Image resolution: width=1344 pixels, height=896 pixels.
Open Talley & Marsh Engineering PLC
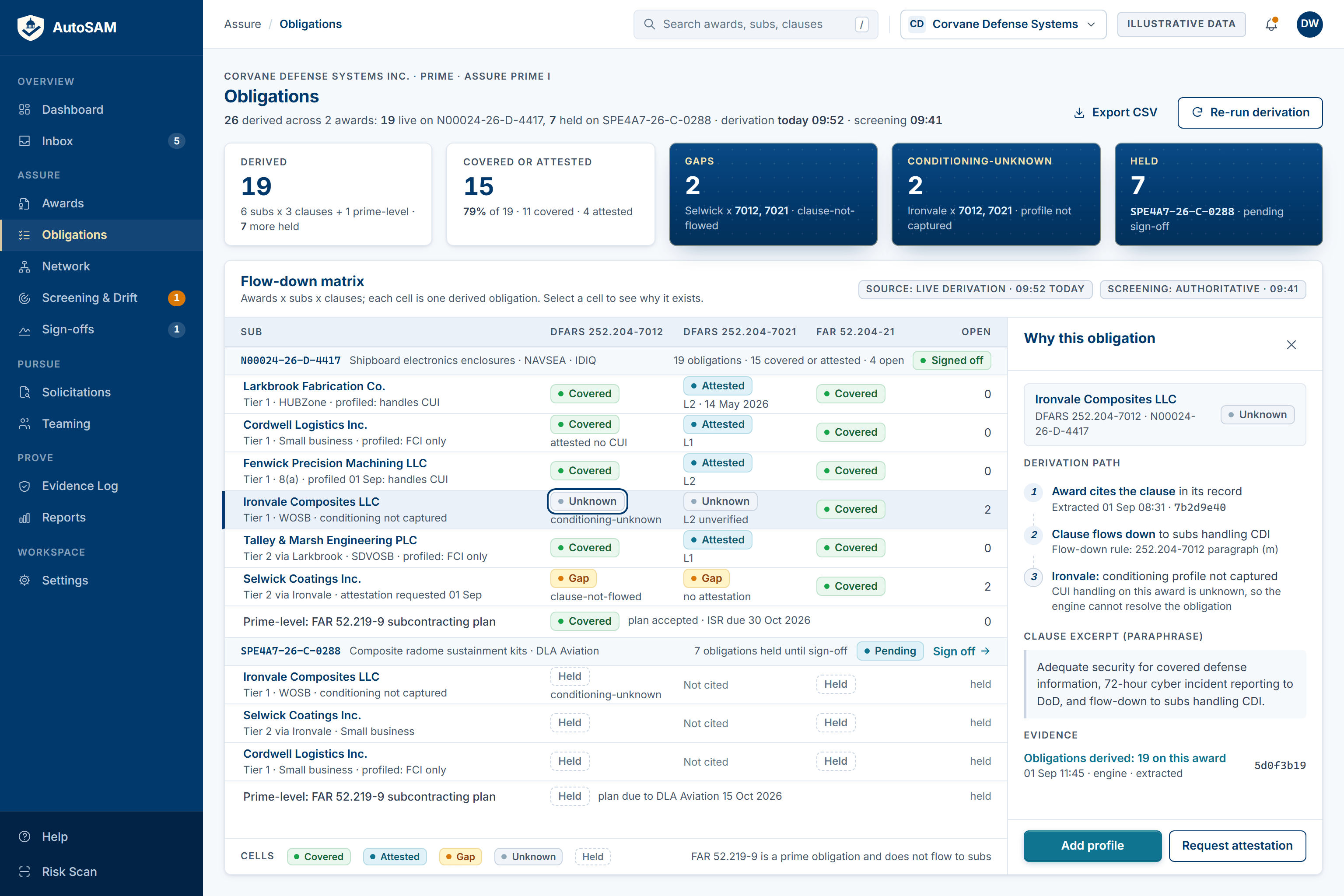[x=330, y=540]
